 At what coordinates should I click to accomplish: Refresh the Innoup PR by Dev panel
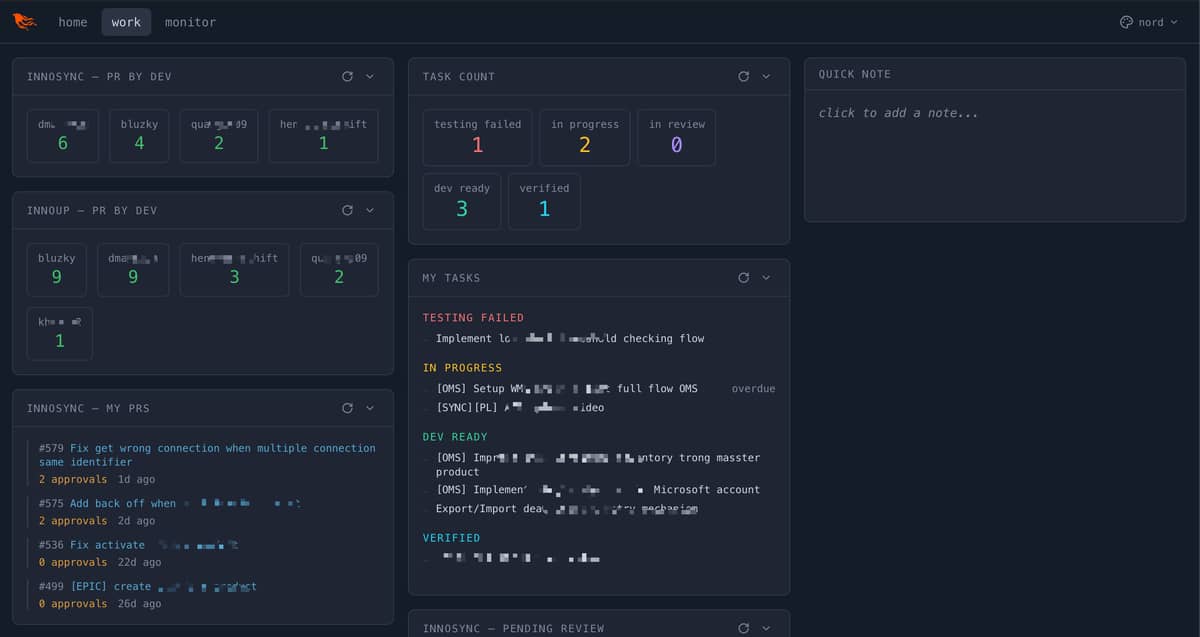point(347,210)
